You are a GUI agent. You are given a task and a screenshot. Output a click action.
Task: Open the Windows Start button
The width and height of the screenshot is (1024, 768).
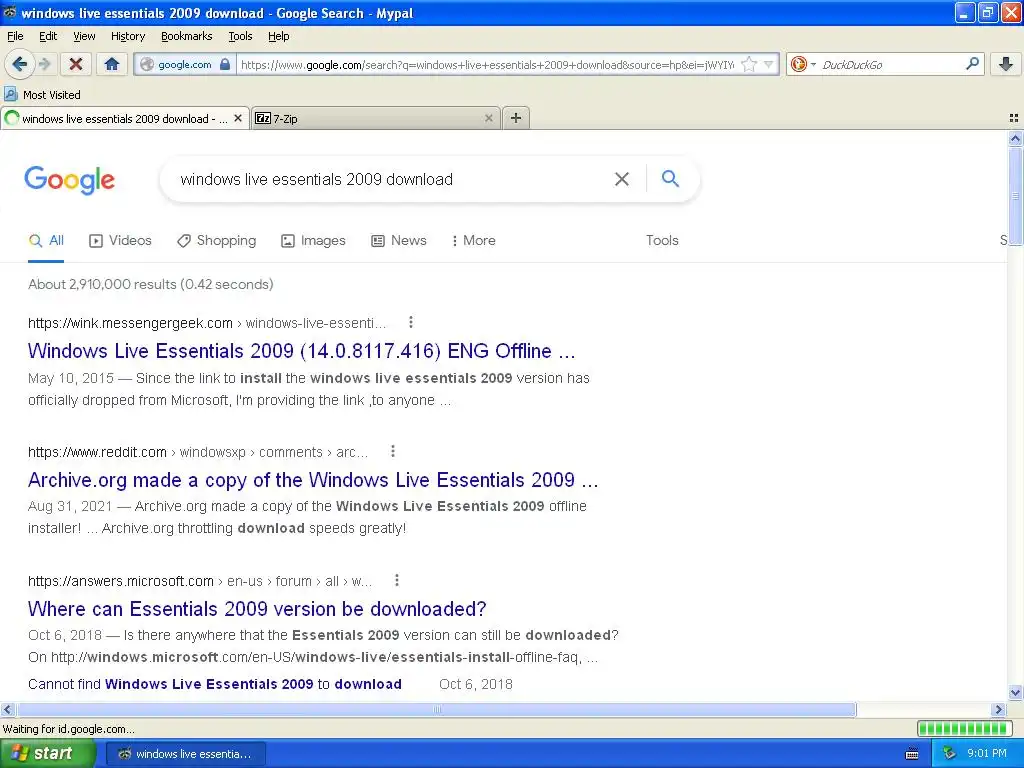pyautogui.click(x=47, y=753)
